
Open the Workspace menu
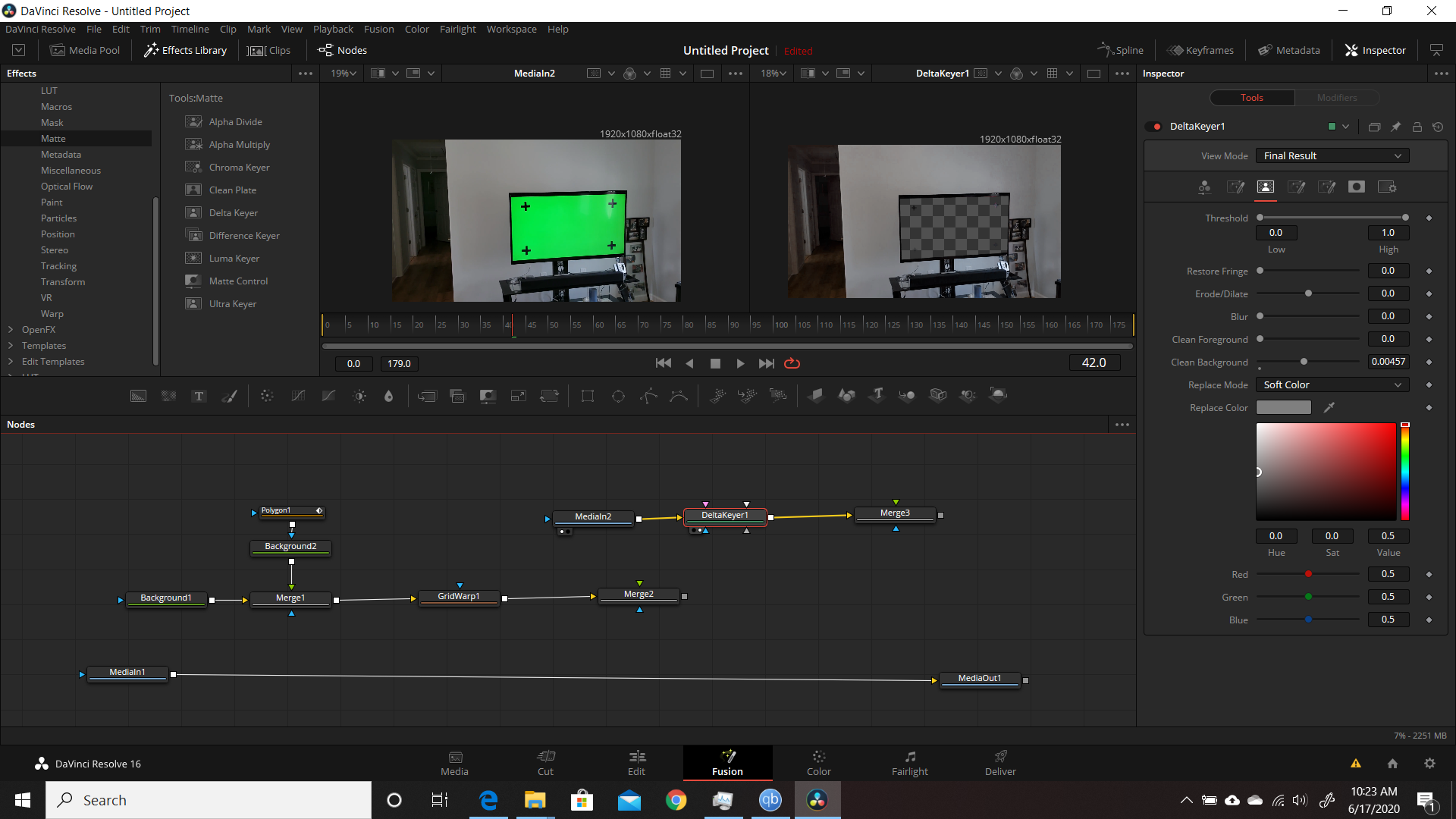click(x=511, y=29)
